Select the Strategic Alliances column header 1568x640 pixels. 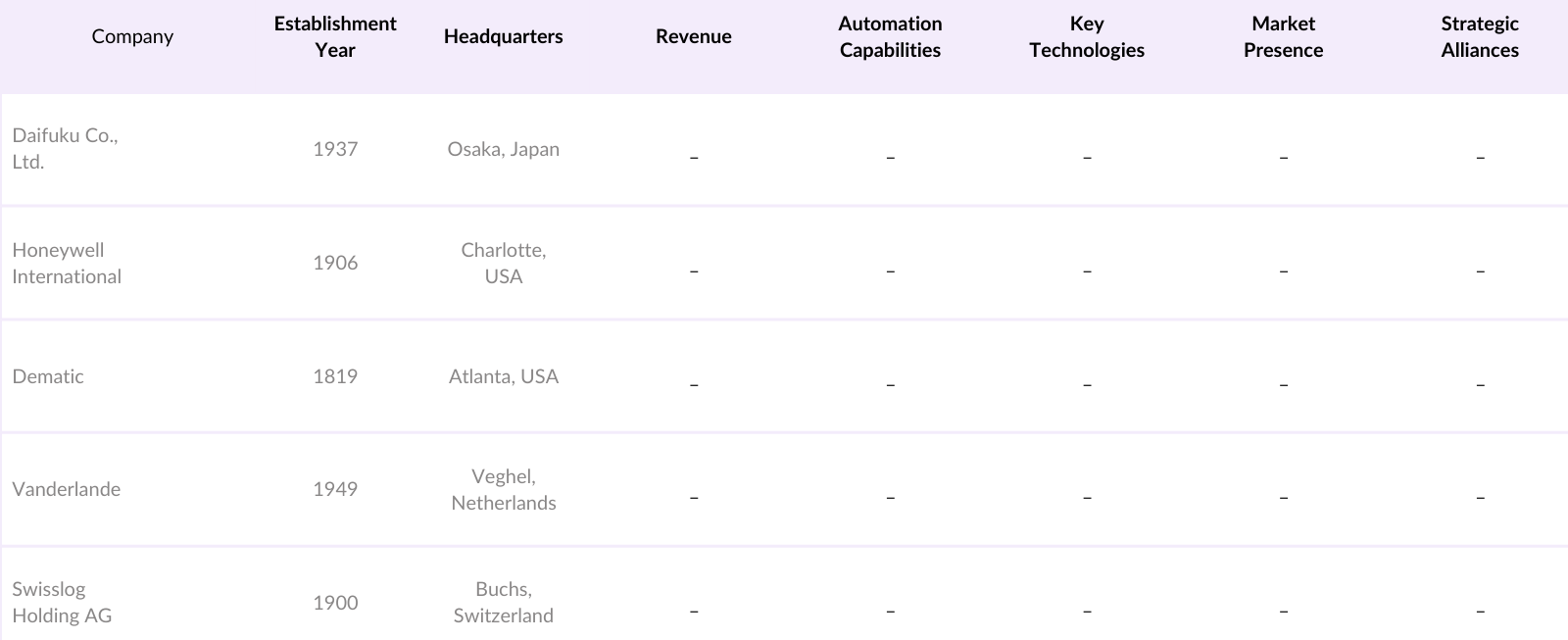[x=1480, y=36]
